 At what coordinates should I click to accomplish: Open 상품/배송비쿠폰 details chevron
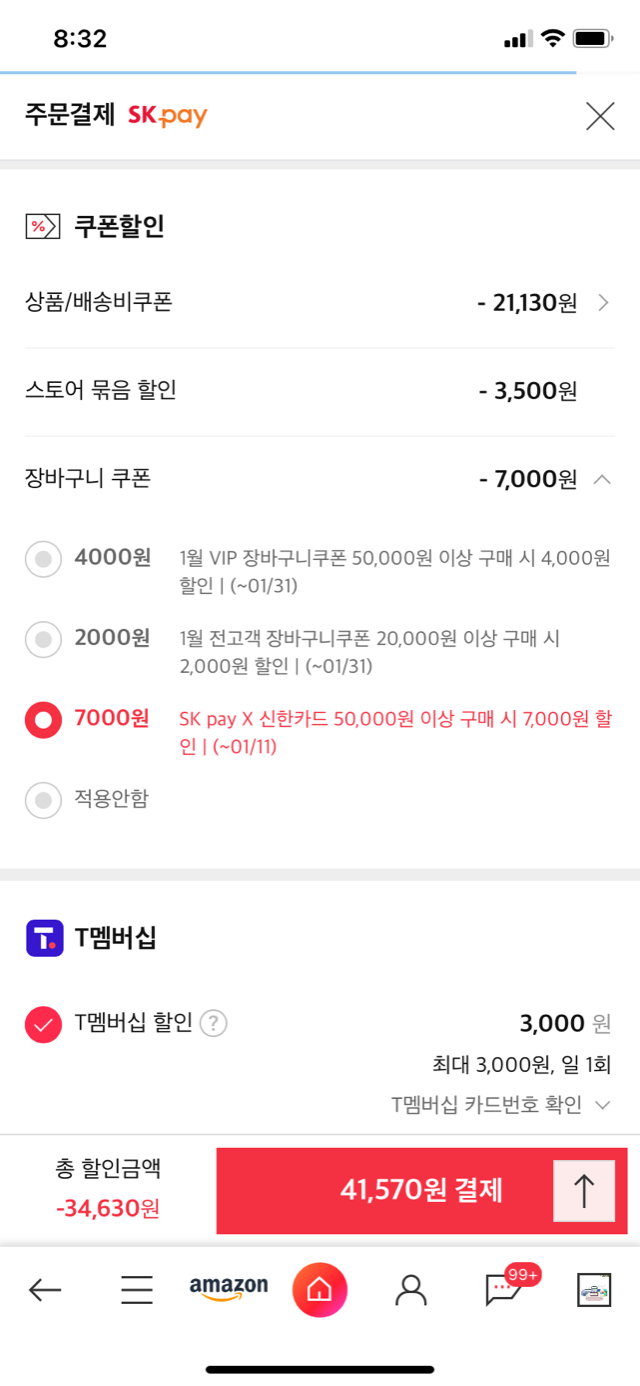(x=603, y=303)
